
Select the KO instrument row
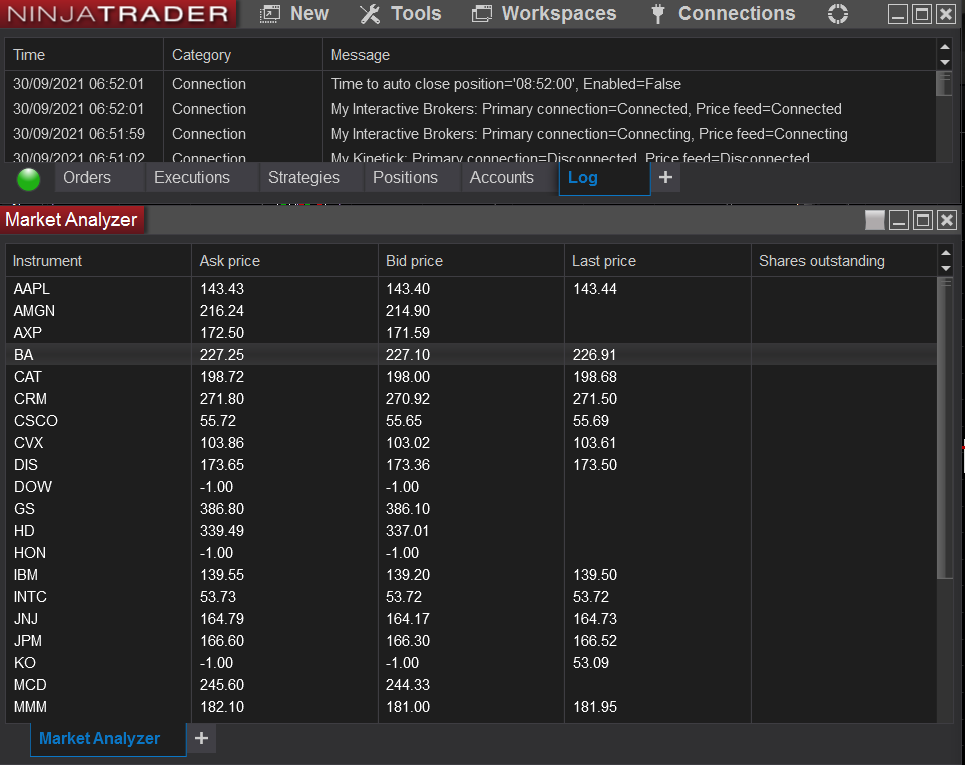[471, 663]
